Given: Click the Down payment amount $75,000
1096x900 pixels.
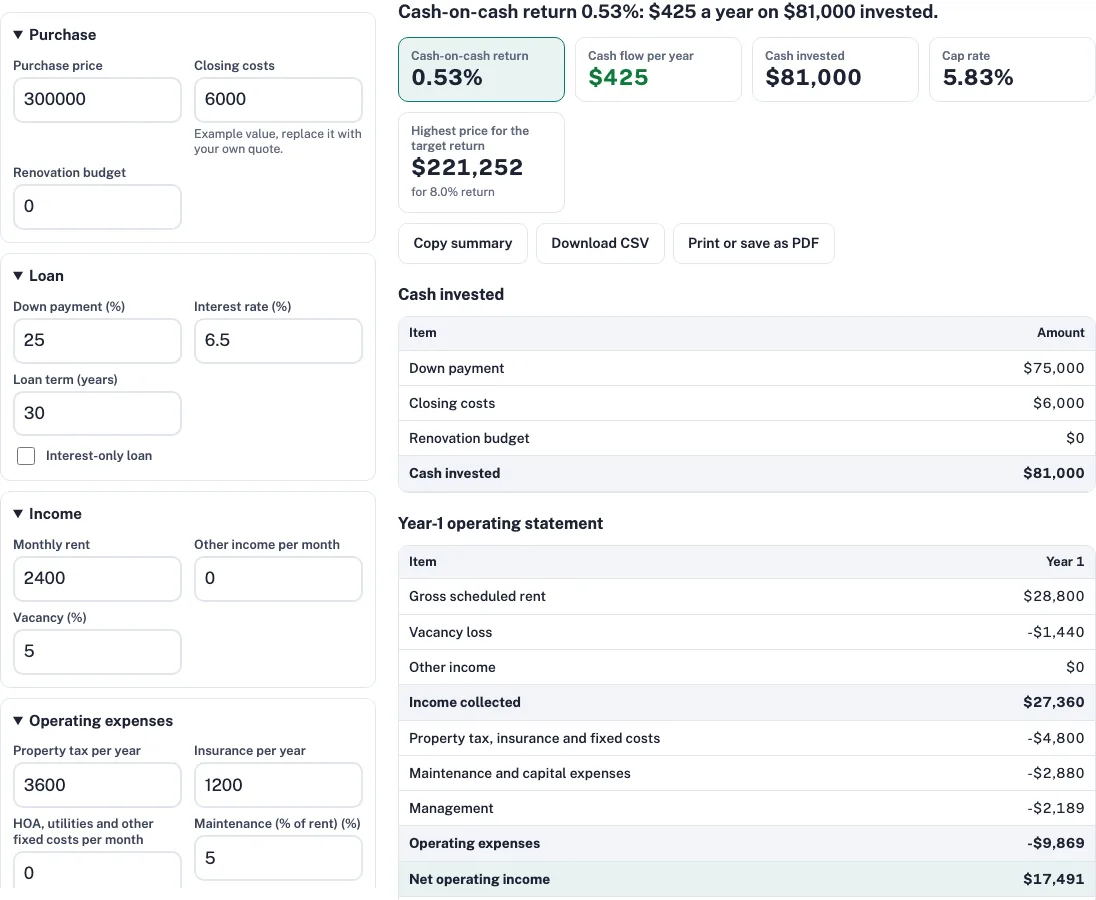Looking at the screenshot, I should click(x=1053, y=368).
